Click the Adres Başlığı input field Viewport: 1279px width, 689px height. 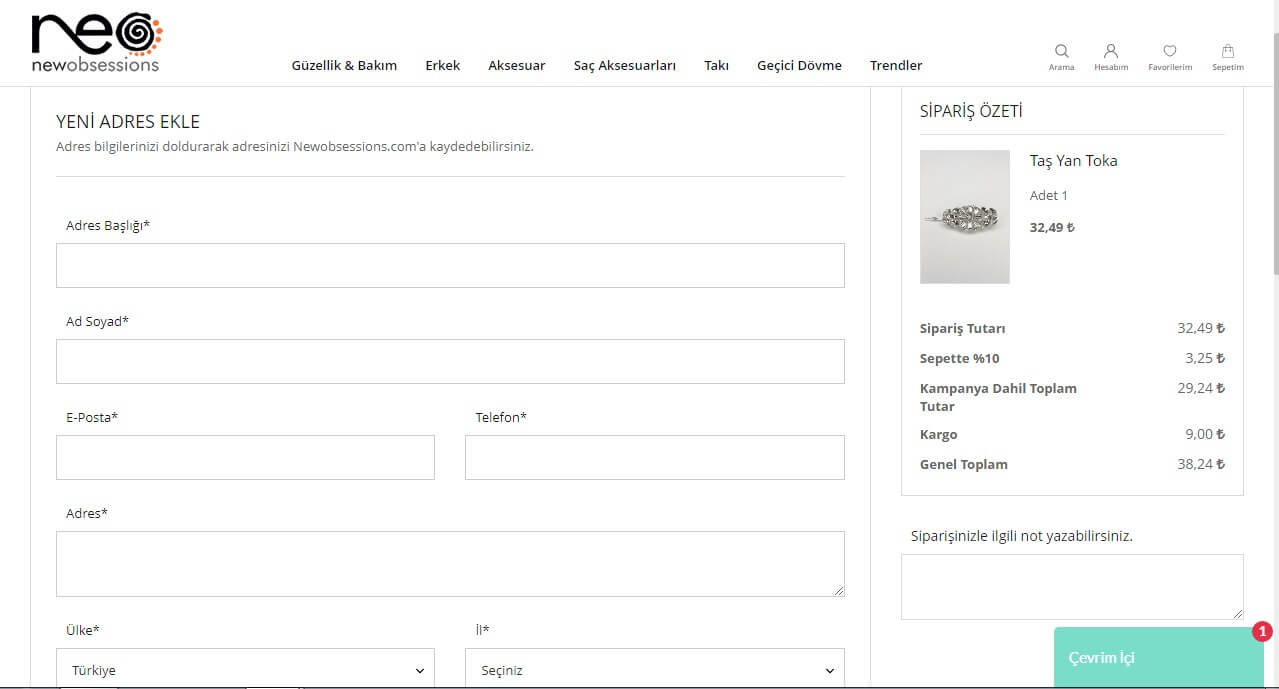coord(450,266)
